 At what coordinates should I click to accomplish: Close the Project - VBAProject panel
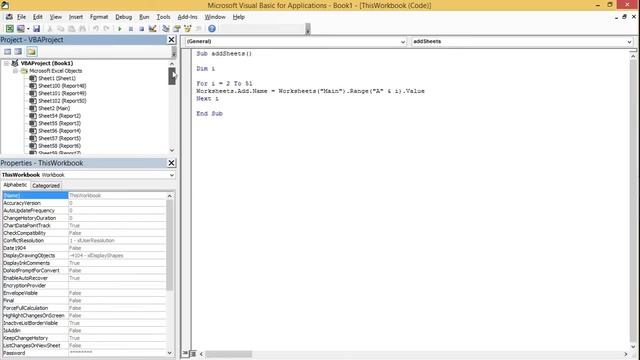pos(171,40)
